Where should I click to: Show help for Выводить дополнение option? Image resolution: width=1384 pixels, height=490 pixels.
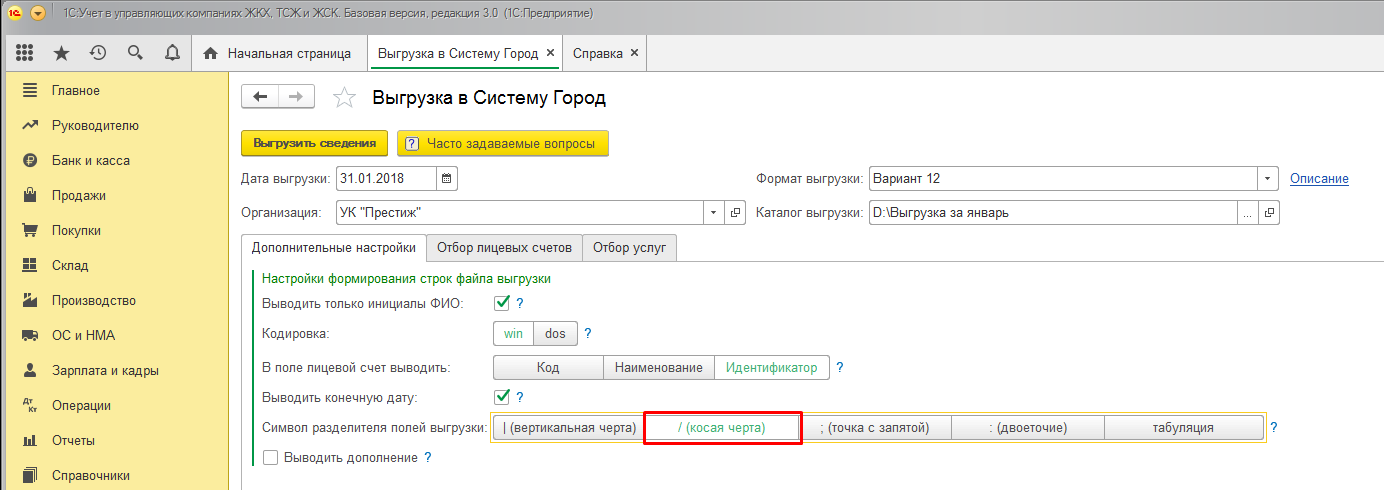click(x=428, y=457)
